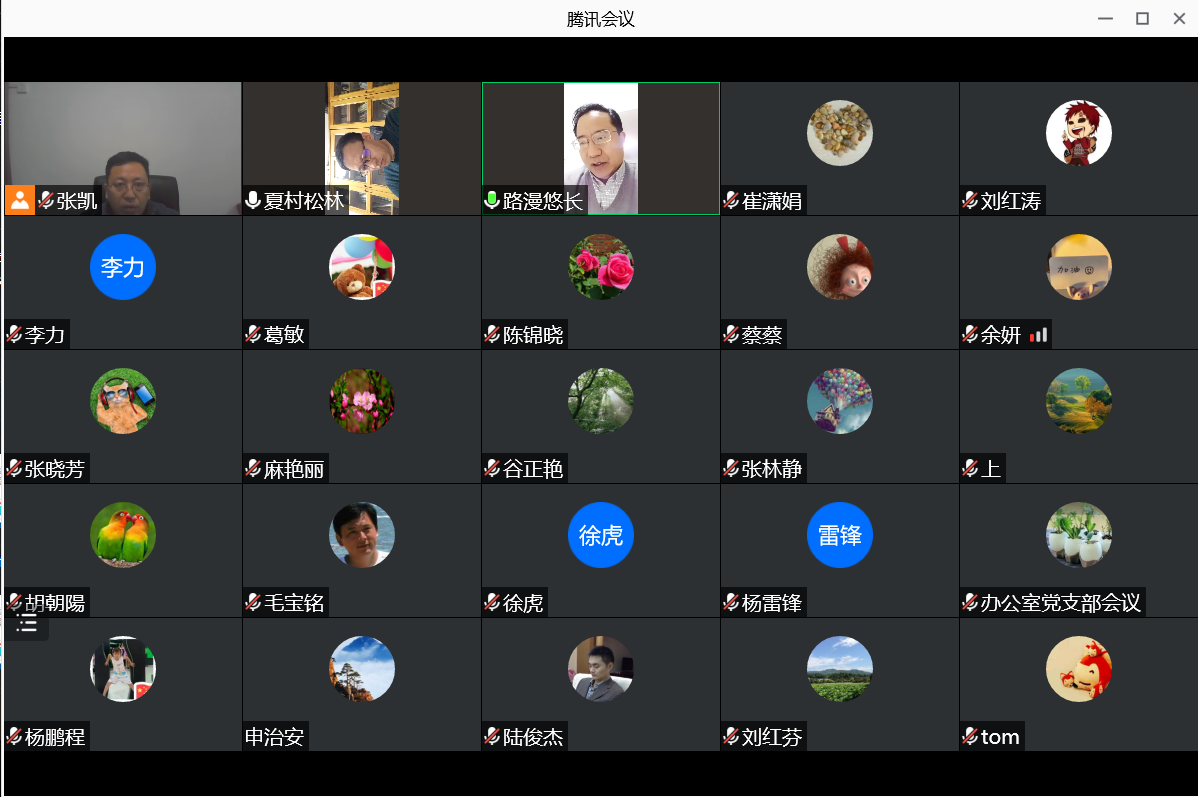Click the microphone icon next to 夏村松林
Screen dimensions: 1198x797
click(x=253, y=201)
